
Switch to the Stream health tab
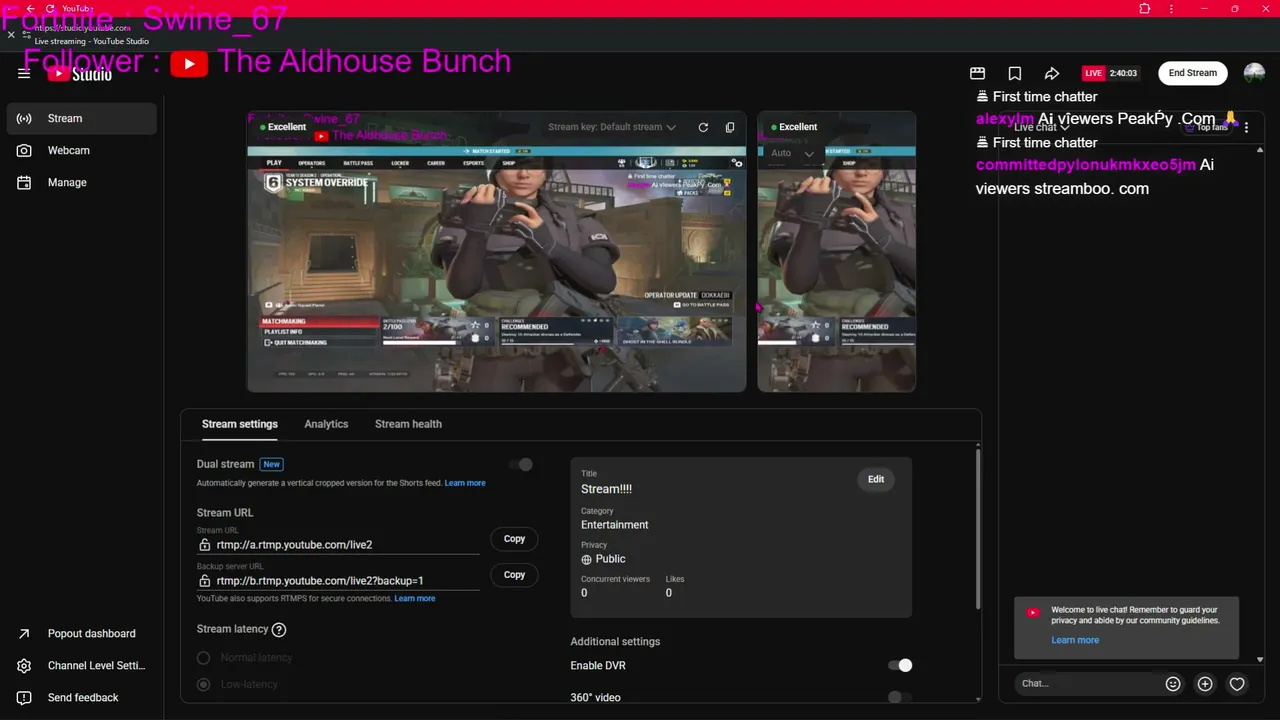tap(408, 424)
